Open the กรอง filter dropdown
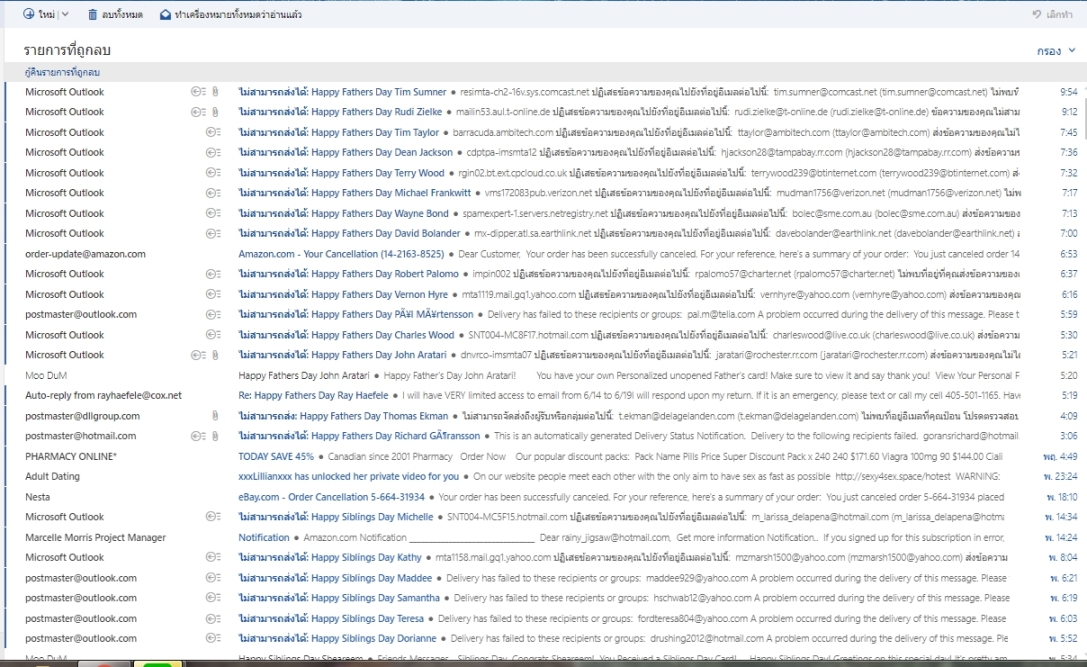This screenshot has height=667, width=1087. pyautogui.click(x=1056, y=51)
